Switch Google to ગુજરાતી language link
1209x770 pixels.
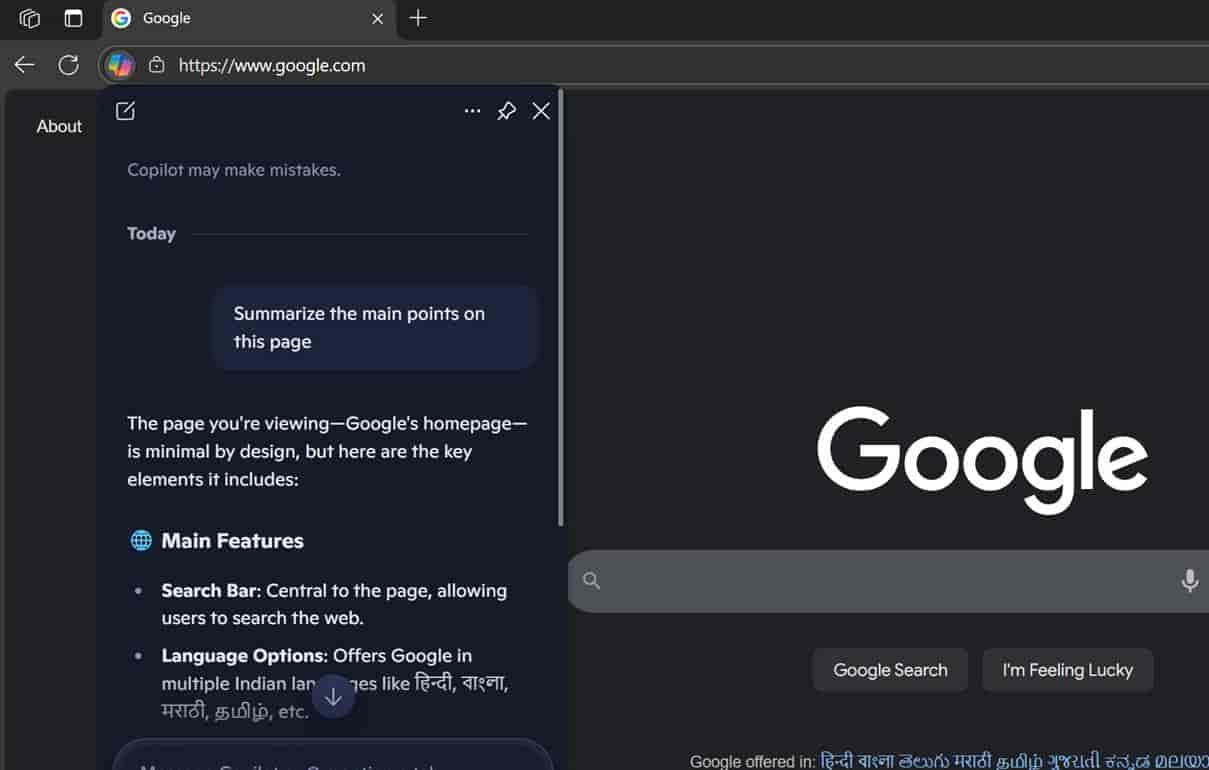1074,761
